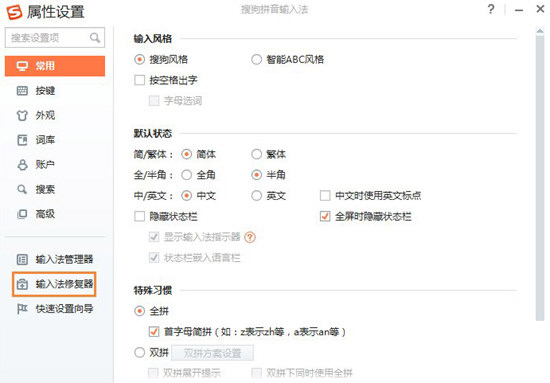Click the monitor icon beside 常用
The width and height of the screenshot is (550, 383).
[x=22, y=66]
